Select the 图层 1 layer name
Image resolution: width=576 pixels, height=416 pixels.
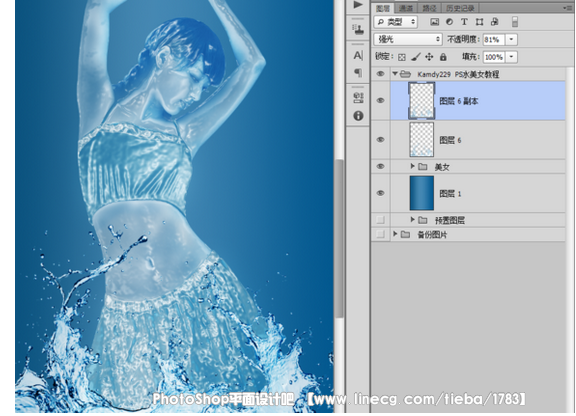[450, 194]
